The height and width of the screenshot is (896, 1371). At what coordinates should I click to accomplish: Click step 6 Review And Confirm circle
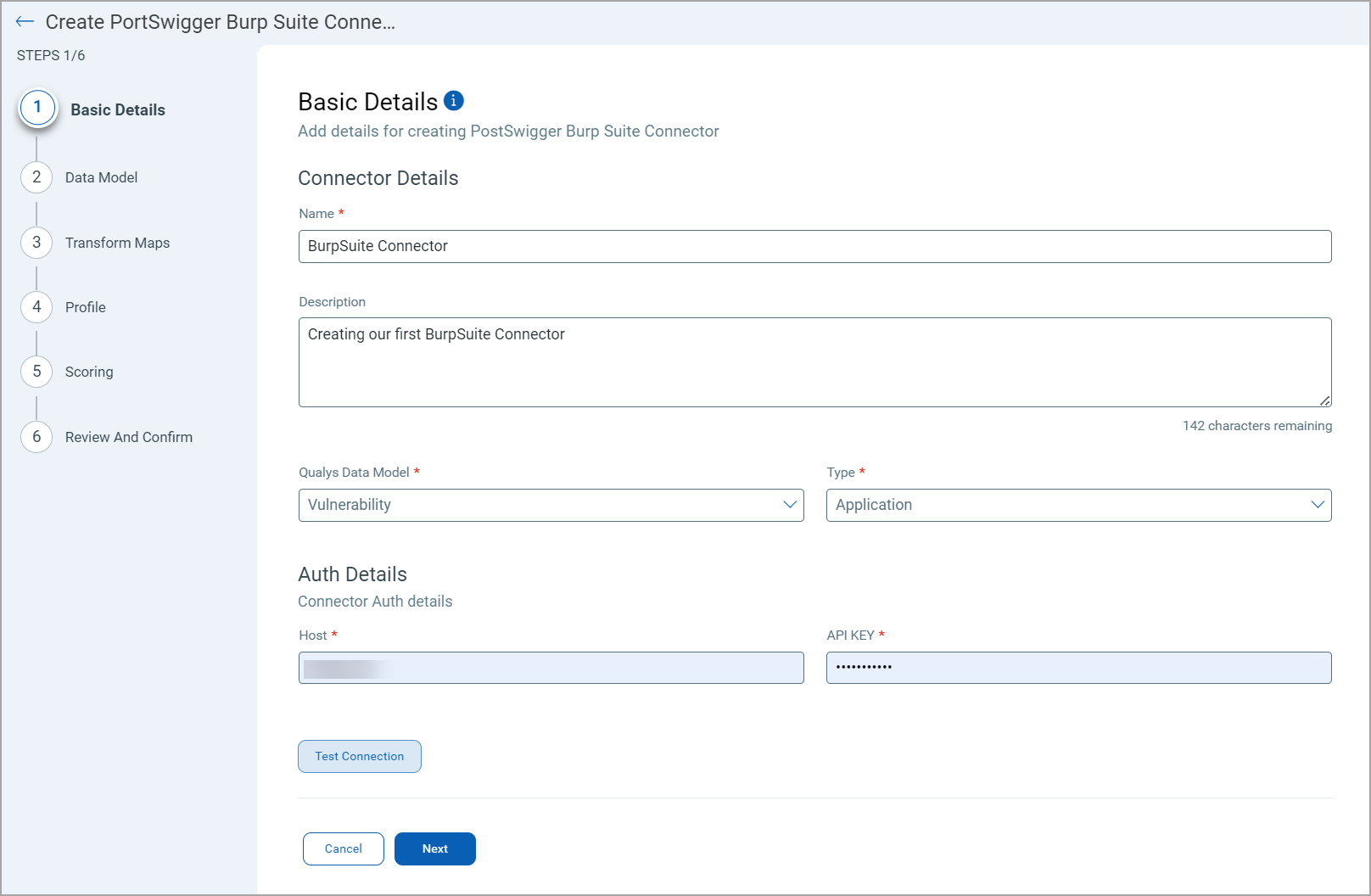tap(36, 437)
